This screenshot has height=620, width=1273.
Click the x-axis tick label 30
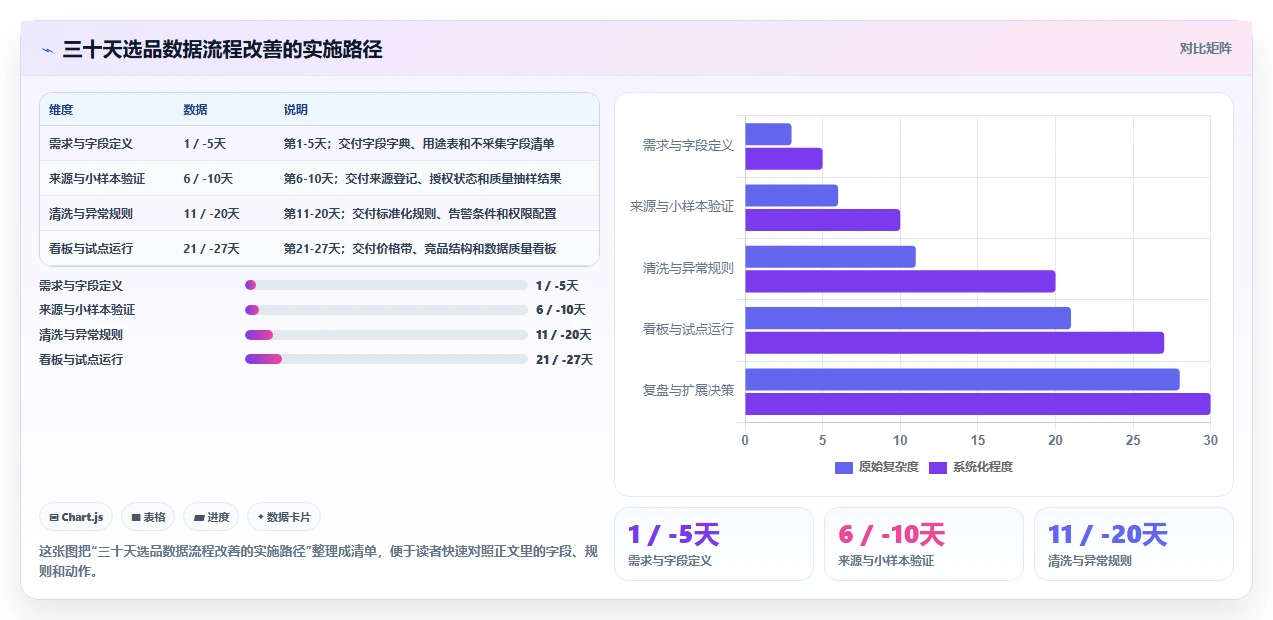click(1210, 440)
